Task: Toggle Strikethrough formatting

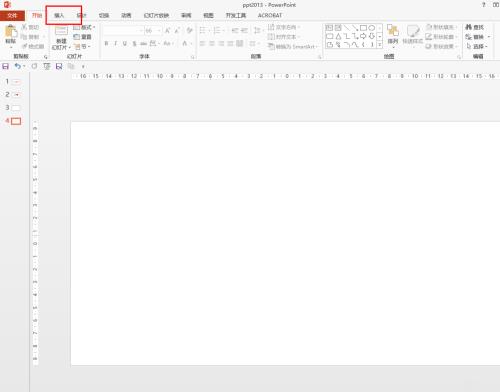Action: pyautogui.click(x=143, y=43)
